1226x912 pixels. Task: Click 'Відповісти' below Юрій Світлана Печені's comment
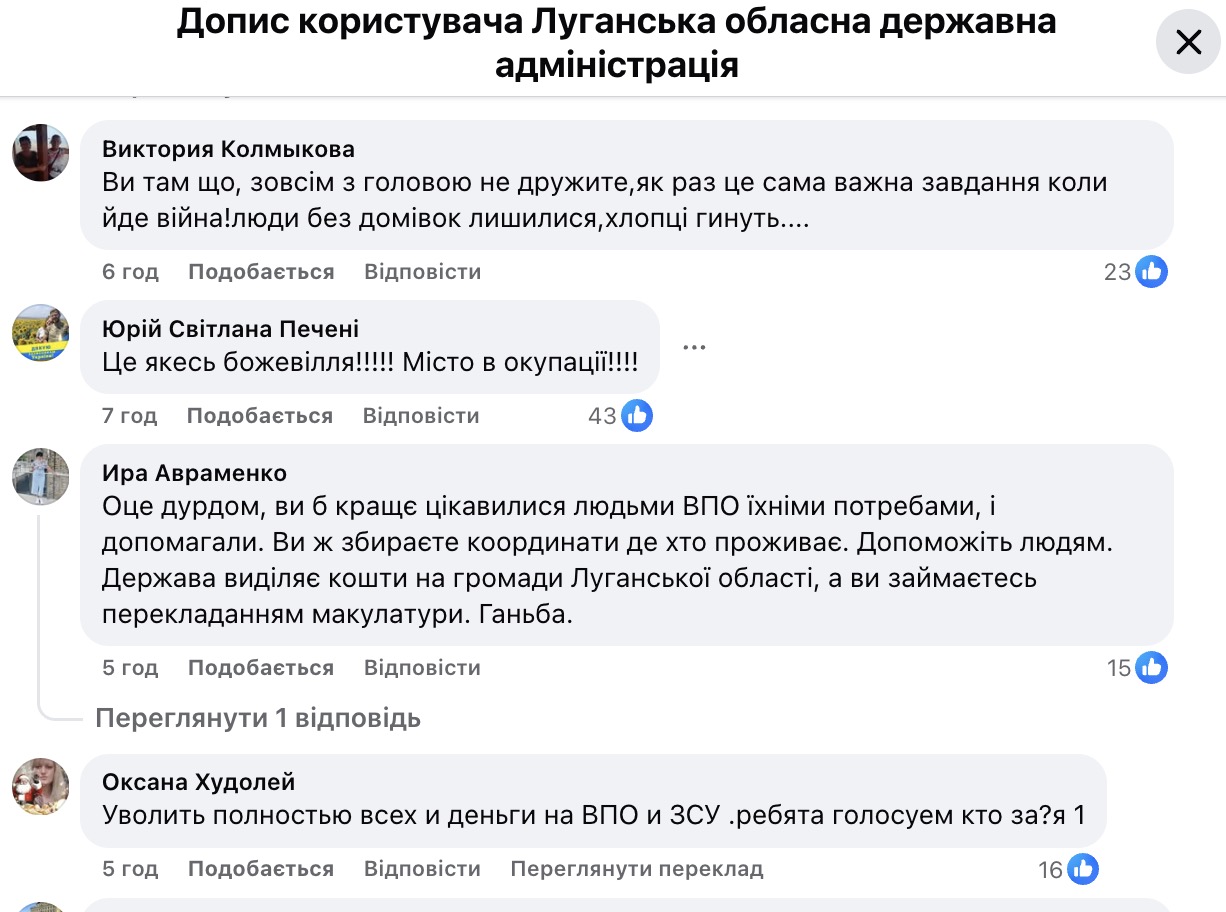click(x=422, y=415)
